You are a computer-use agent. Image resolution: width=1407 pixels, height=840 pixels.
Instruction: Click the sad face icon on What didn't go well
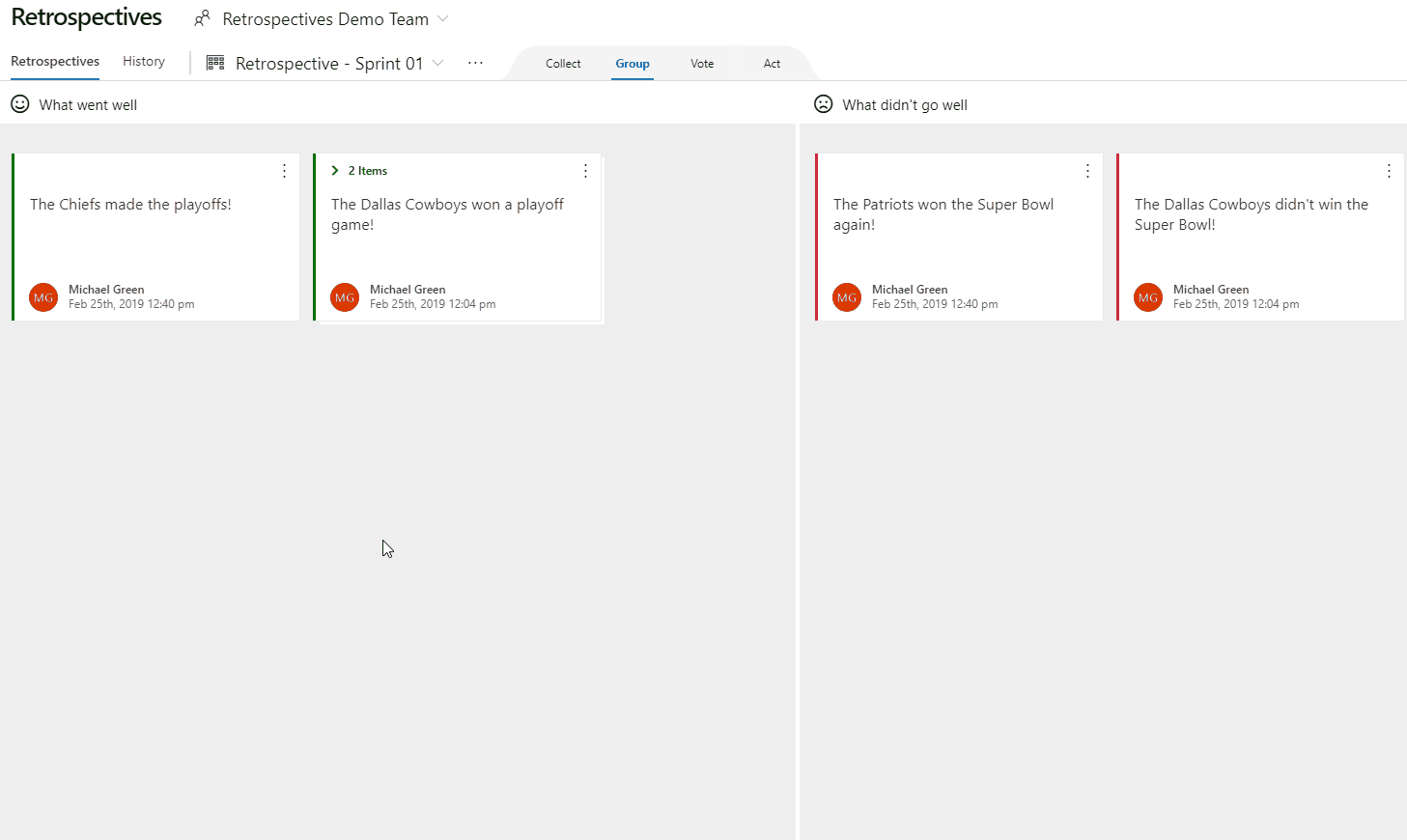pos(823,104)
